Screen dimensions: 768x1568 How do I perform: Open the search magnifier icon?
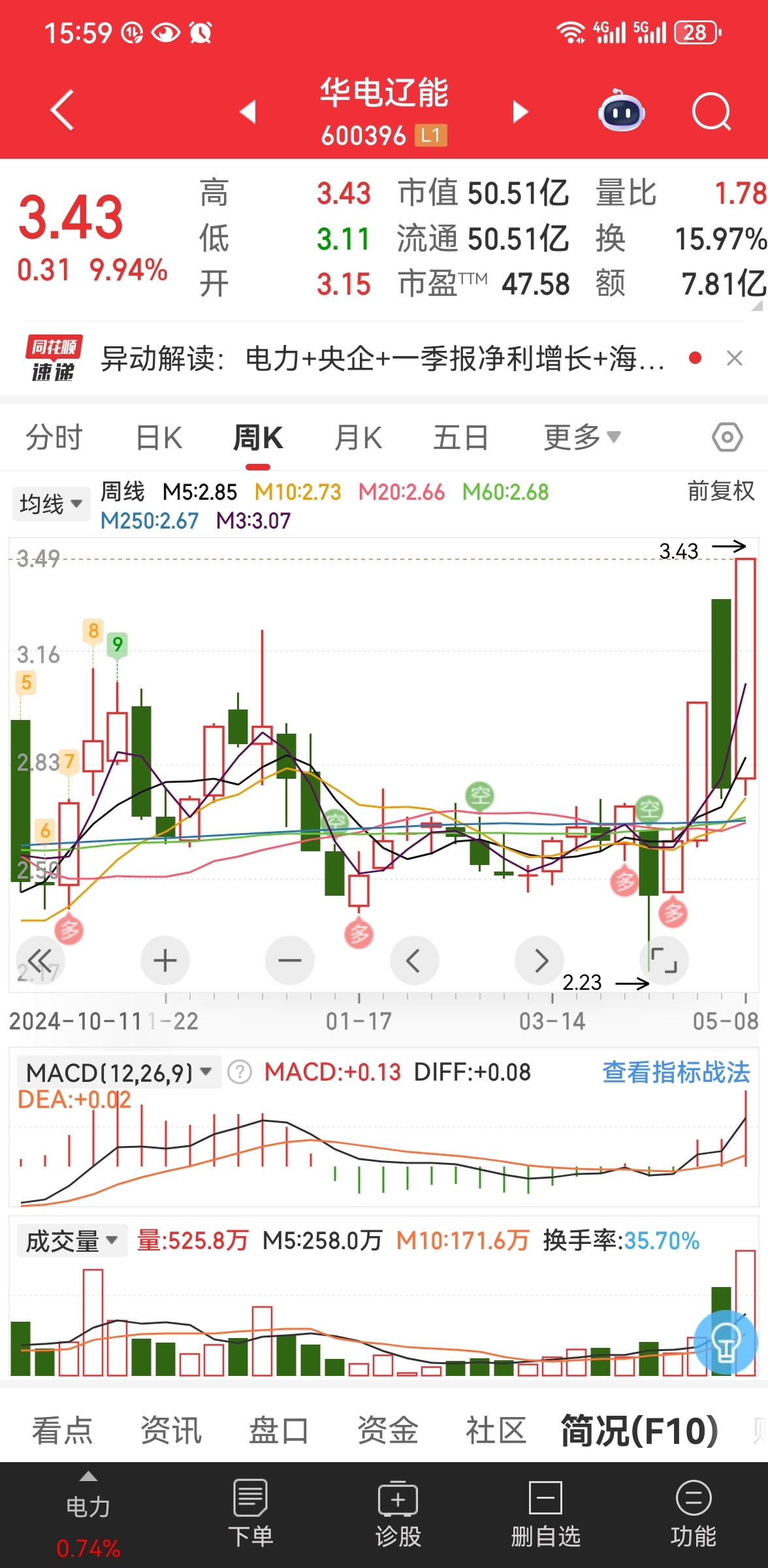coord(711,112)
